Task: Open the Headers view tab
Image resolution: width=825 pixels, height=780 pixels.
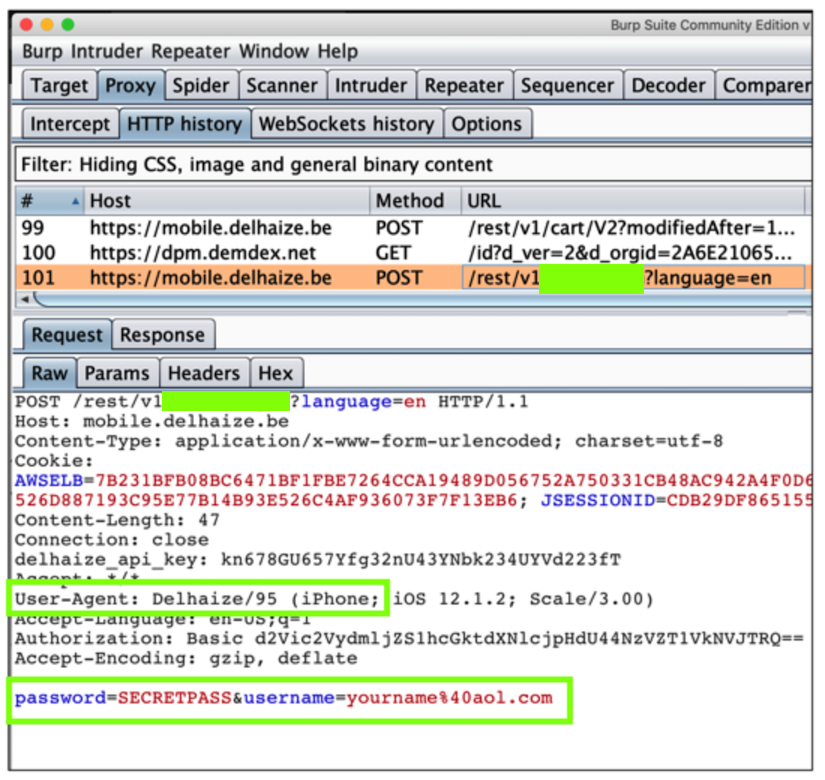Action: coord(204,373)
